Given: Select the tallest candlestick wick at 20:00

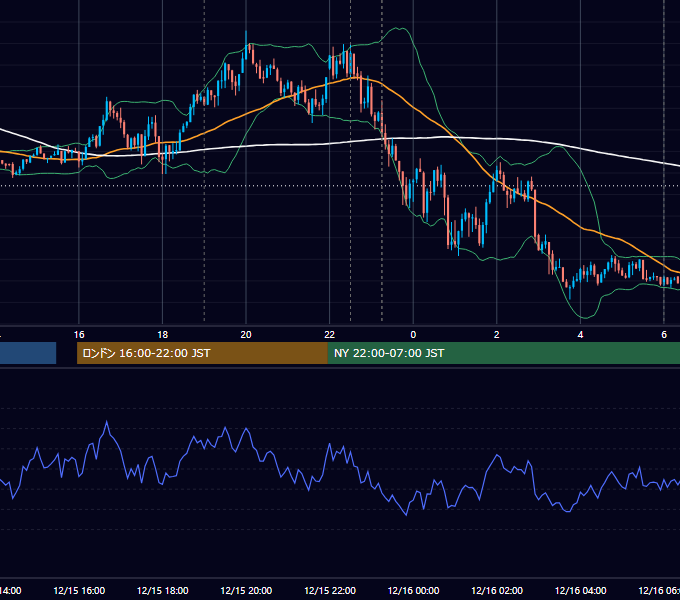Looking at the screenshot, I should point(246,46).
